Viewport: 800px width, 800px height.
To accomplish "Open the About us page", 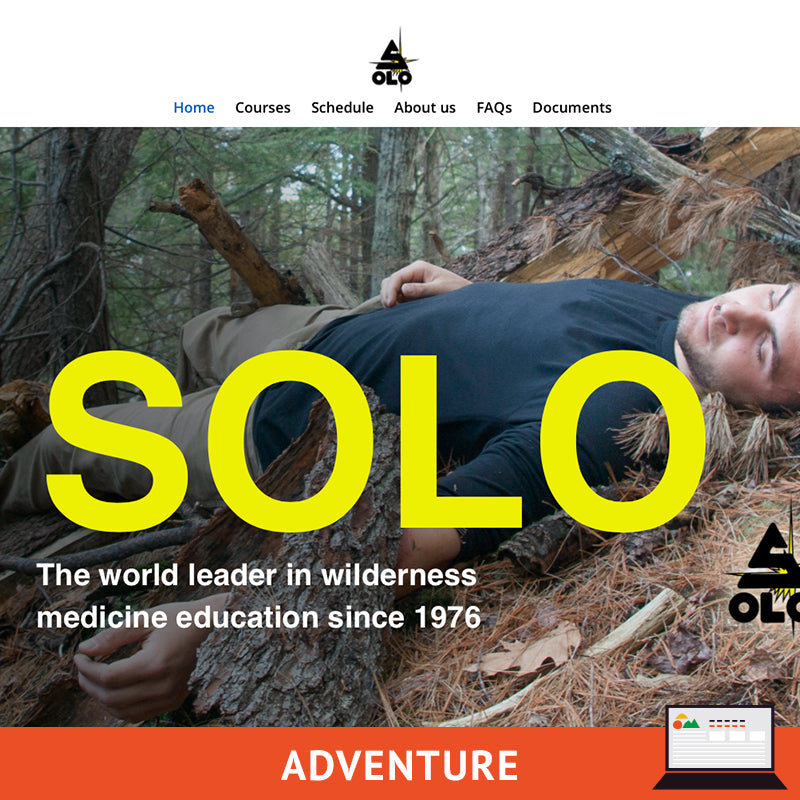I will [x=425, y=108].
